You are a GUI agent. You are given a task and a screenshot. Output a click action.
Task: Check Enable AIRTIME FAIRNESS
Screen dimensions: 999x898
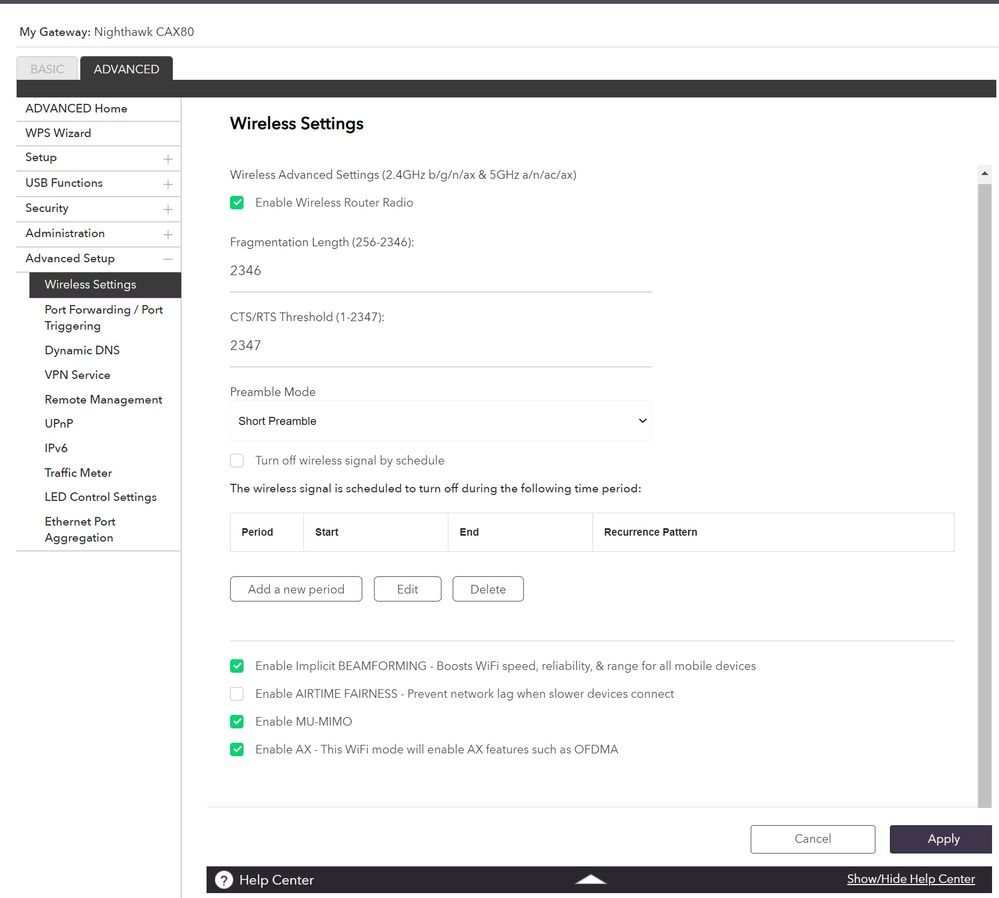[237, 693]
